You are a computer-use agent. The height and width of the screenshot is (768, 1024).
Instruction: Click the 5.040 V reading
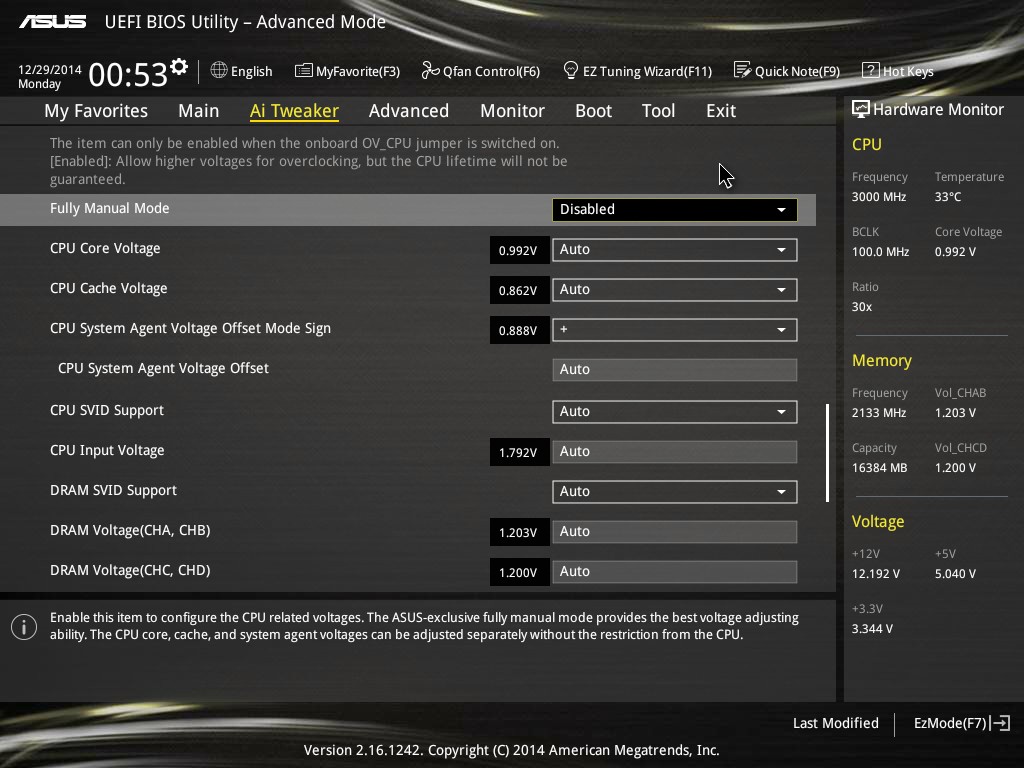point(955,573)
